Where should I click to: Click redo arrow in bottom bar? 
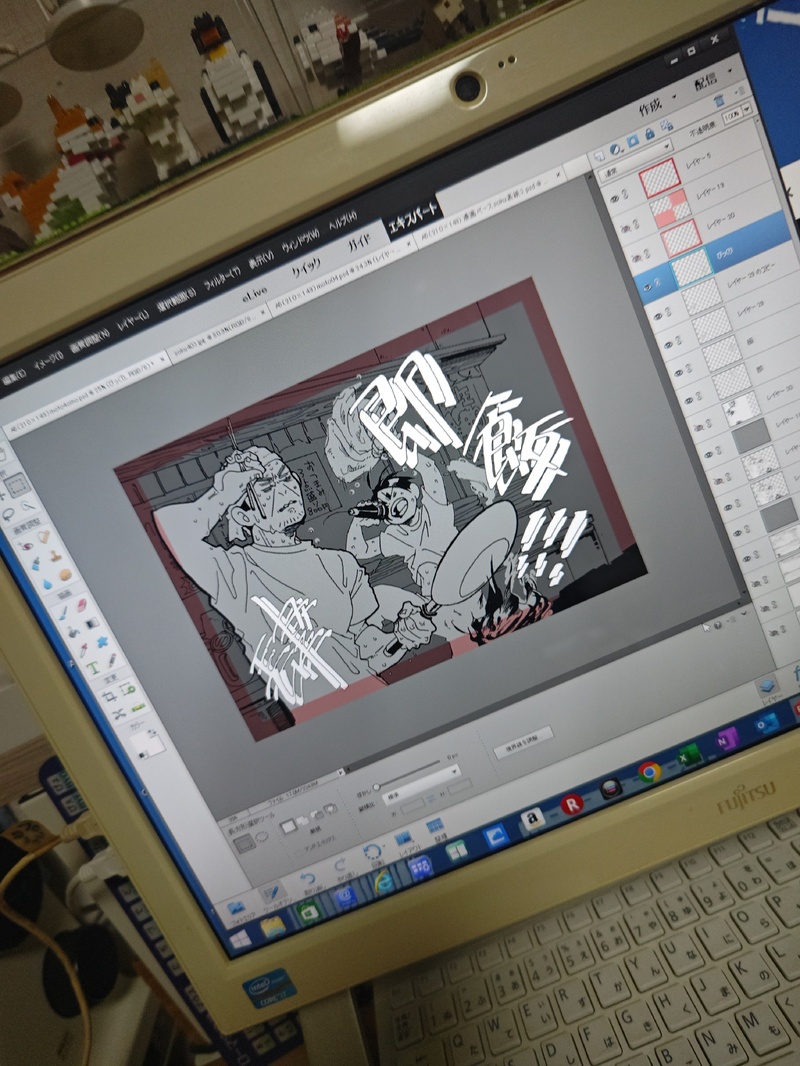(x=341, y=867)
